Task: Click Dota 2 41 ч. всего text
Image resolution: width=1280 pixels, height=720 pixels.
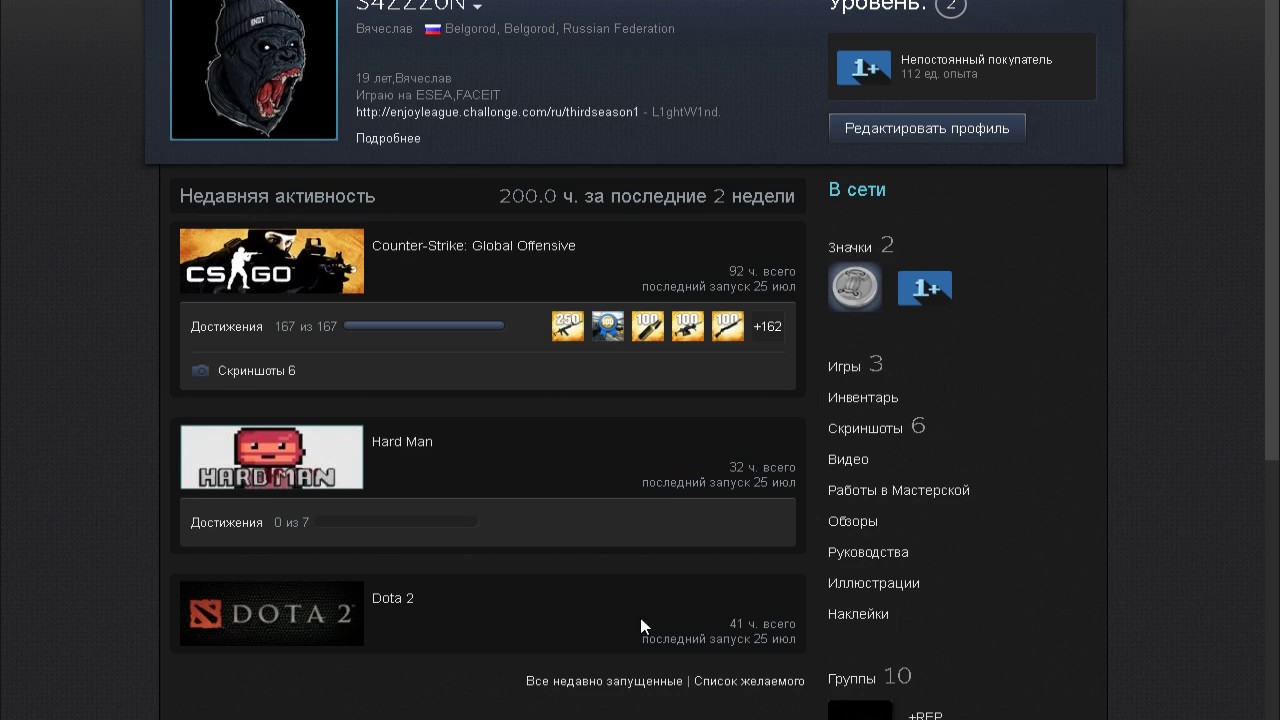Action: coord(762,624)
